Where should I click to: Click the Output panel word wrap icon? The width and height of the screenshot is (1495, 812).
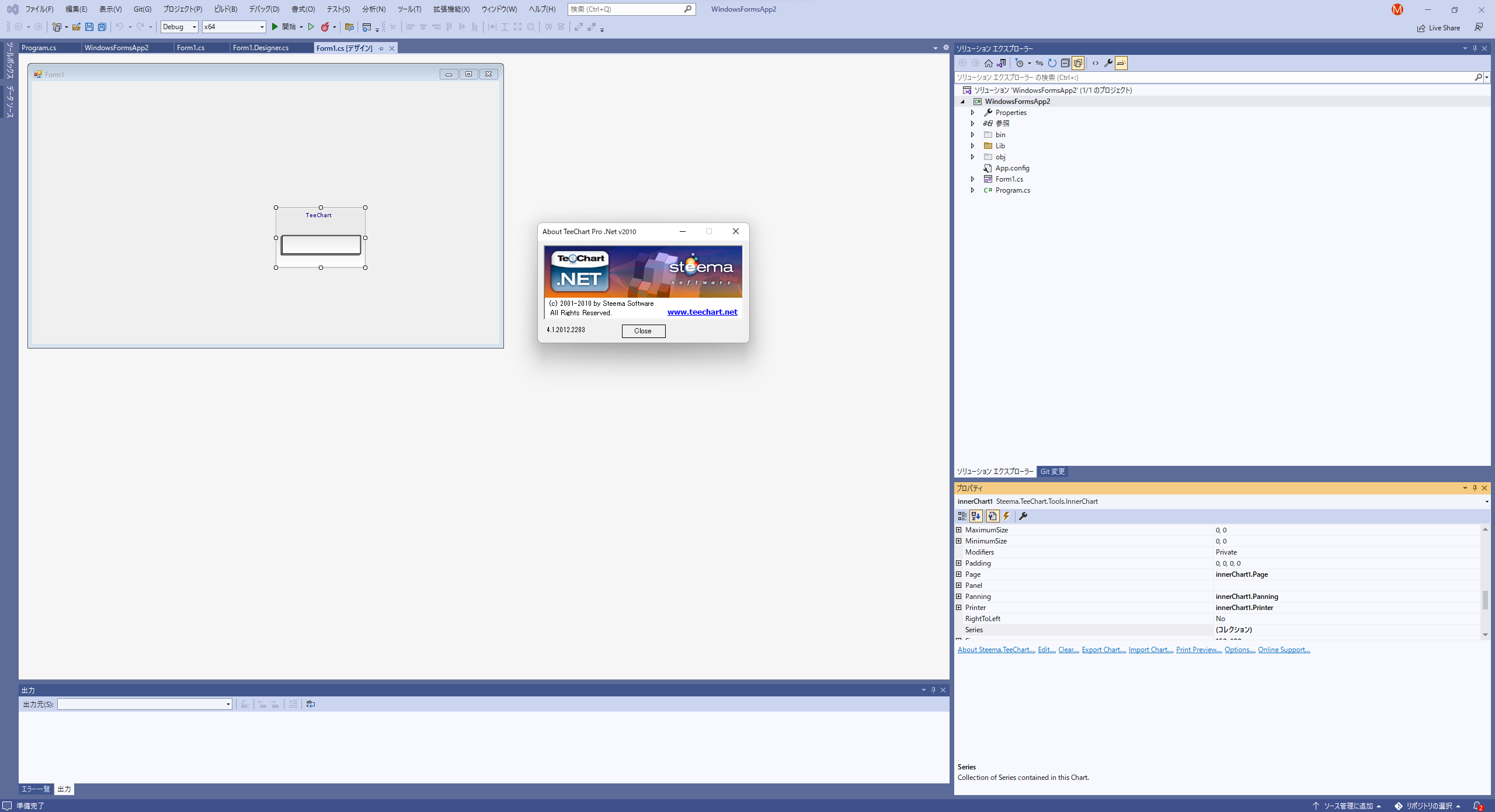coord(311,704)
